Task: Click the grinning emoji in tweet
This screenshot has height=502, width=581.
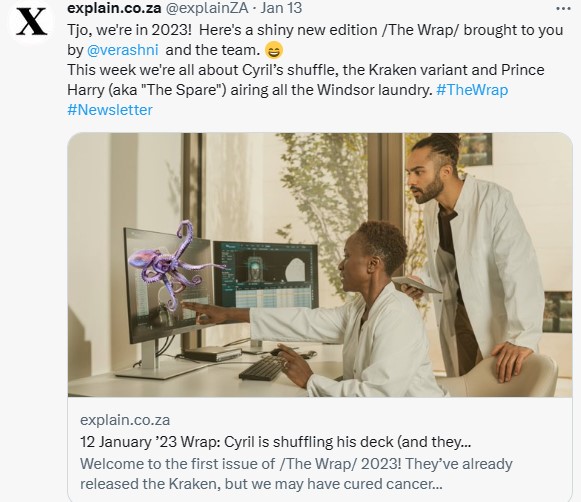Action: 274,50
